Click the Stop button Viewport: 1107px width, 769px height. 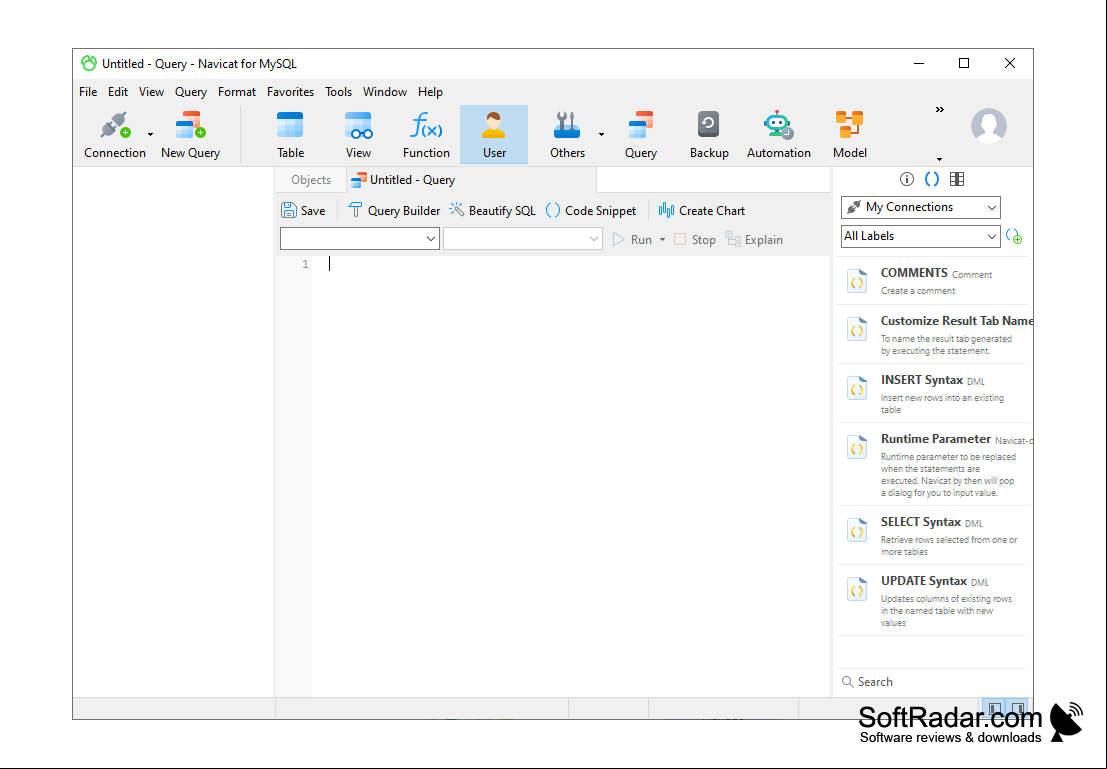[695, 239]
